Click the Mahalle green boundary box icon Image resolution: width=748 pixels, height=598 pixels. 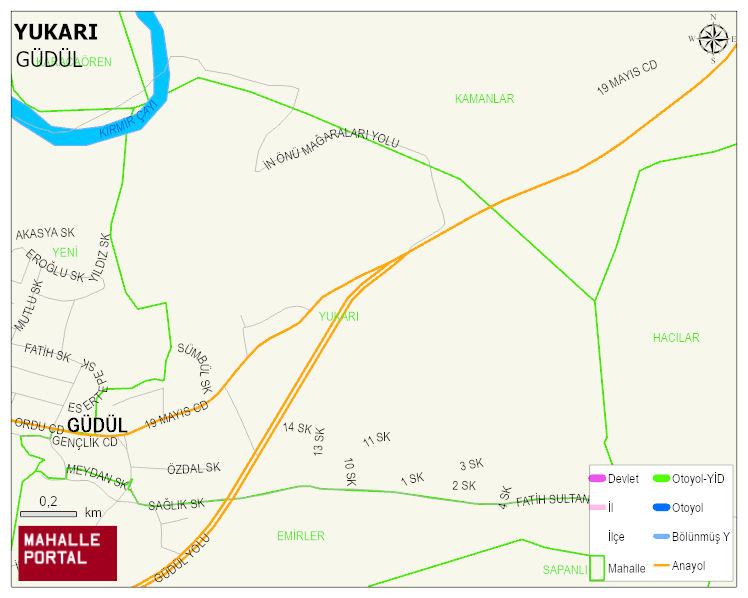[x=597, y=568]
